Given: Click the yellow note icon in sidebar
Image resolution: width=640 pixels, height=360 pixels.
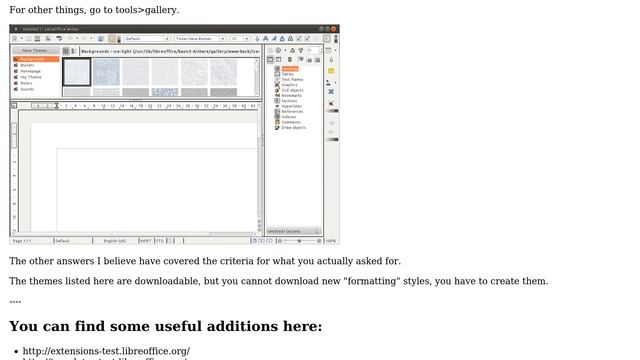Looking at the screenshot, I should (331, 71).
